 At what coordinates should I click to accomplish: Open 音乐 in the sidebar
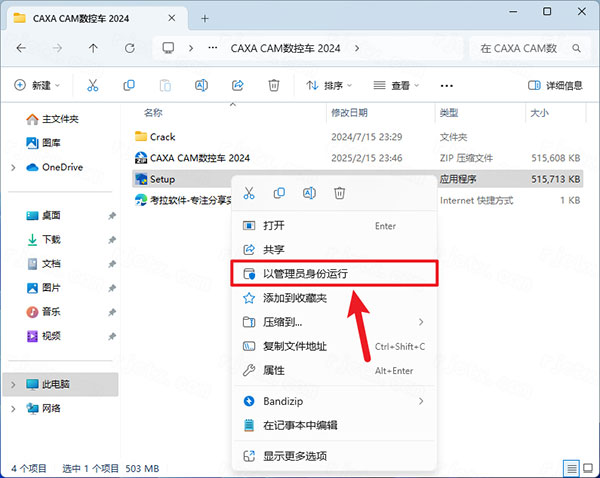43,312
